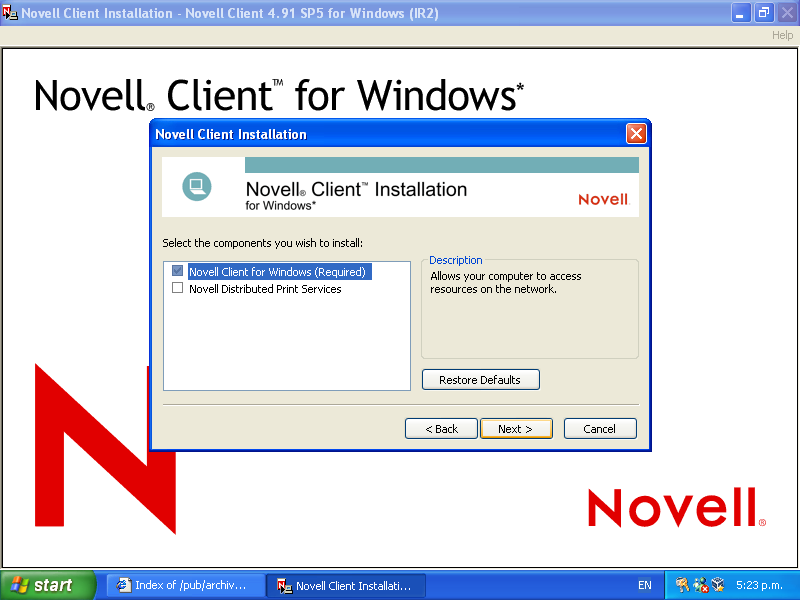Click the Restore Defaults button
The image size is (800, 600).
pos(481,380)
